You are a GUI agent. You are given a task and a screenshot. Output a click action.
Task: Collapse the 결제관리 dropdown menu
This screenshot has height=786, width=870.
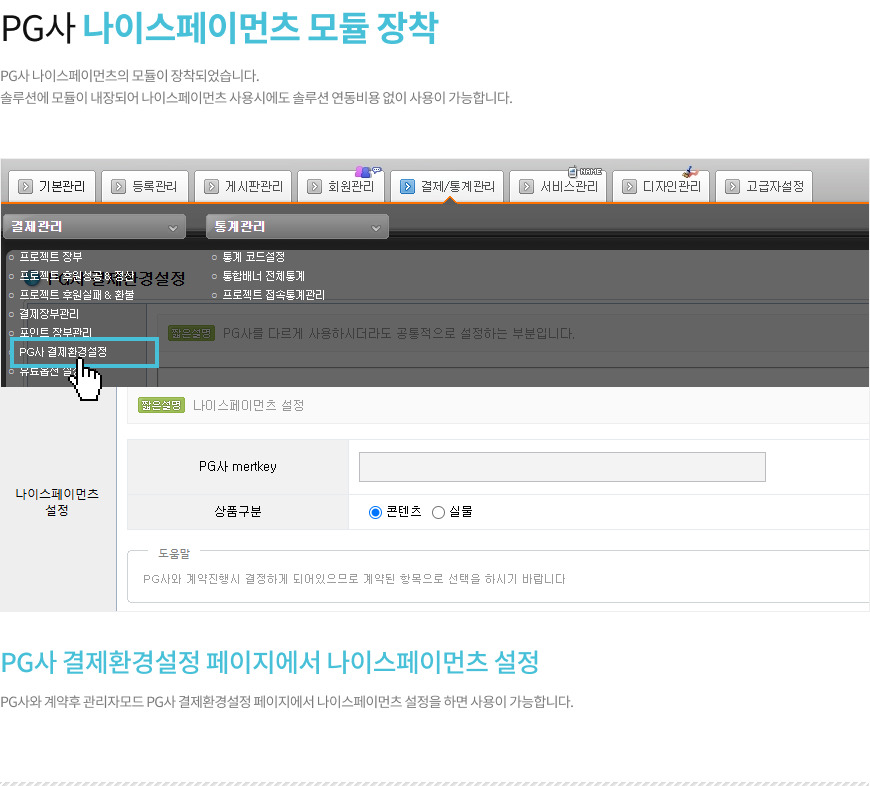coord(94,227)
